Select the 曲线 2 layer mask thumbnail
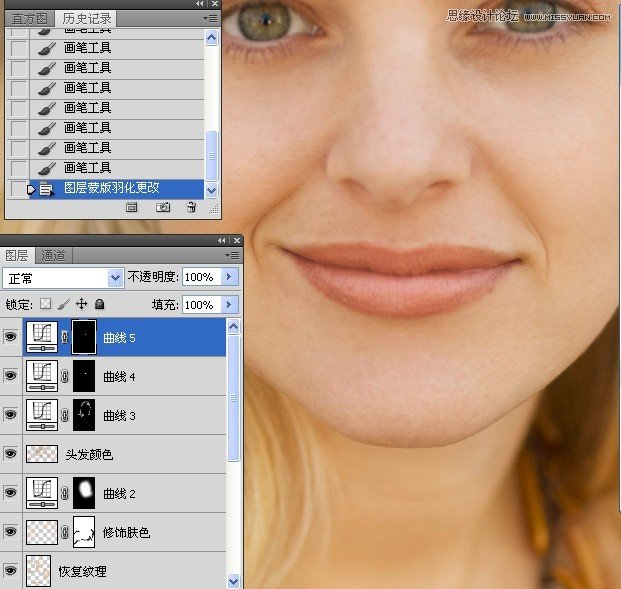This screenshot has height=589, width=621. pyautogui.click(x=84, y=493)
